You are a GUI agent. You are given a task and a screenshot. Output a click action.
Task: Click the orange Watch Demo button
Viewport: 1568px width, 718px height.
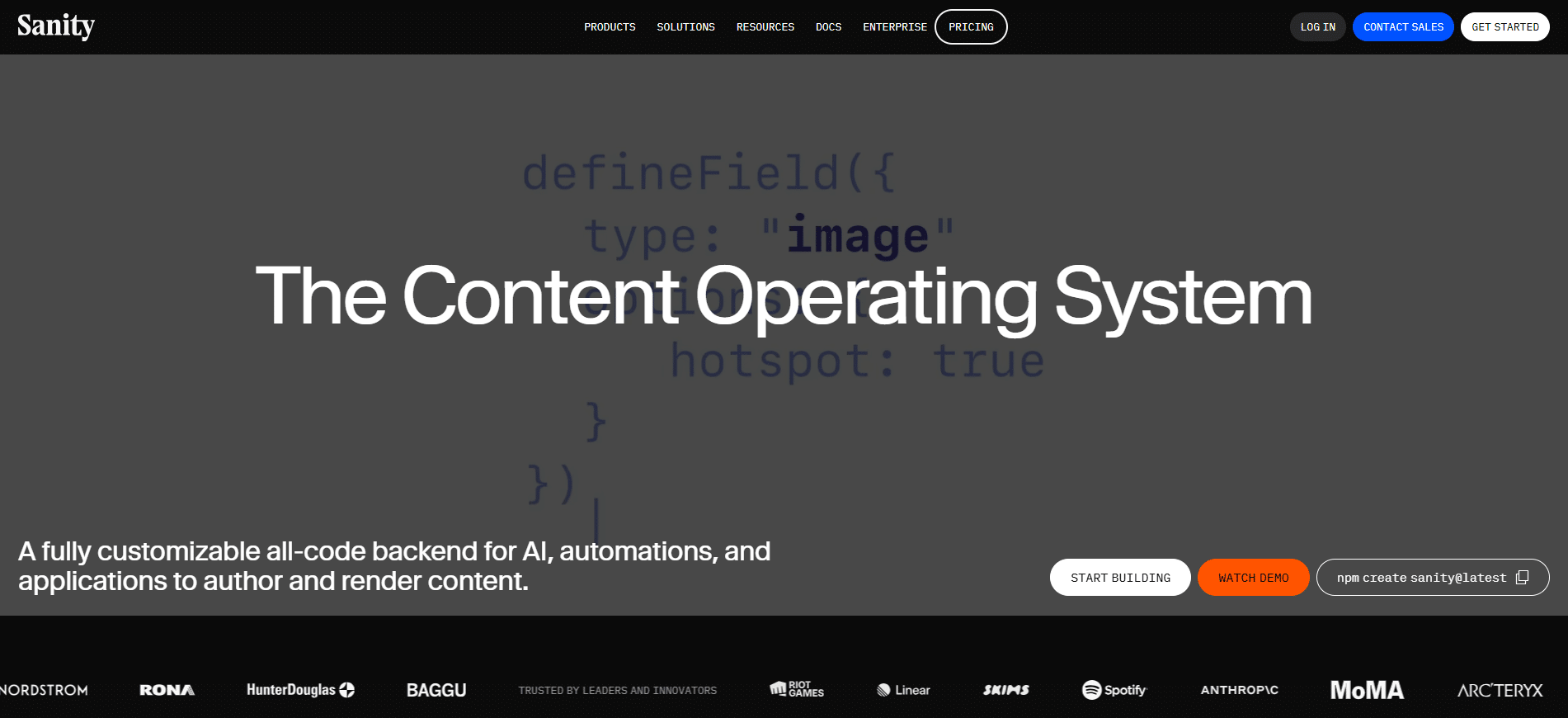click(1253, 578)
